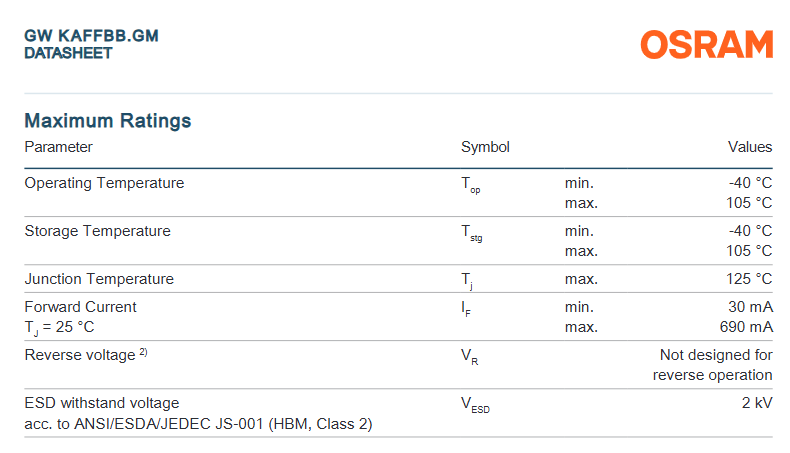Click the V ESD symbol
The width and height of the screenshot is (790, 453).
click(475, 405)
